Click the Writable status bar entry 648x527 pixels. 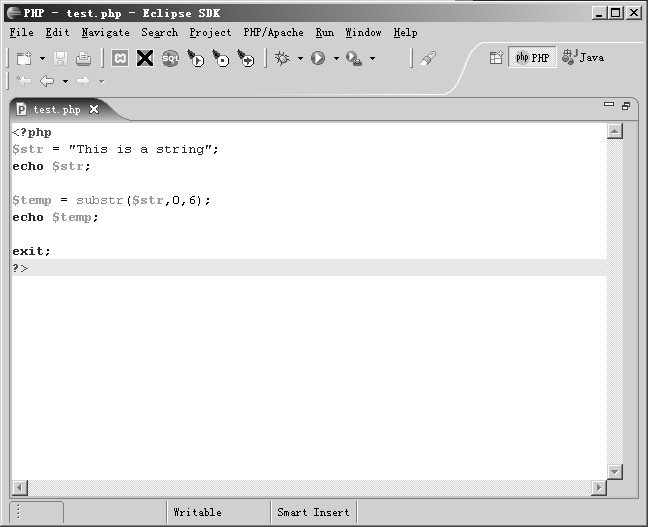[x=198, y=512]
